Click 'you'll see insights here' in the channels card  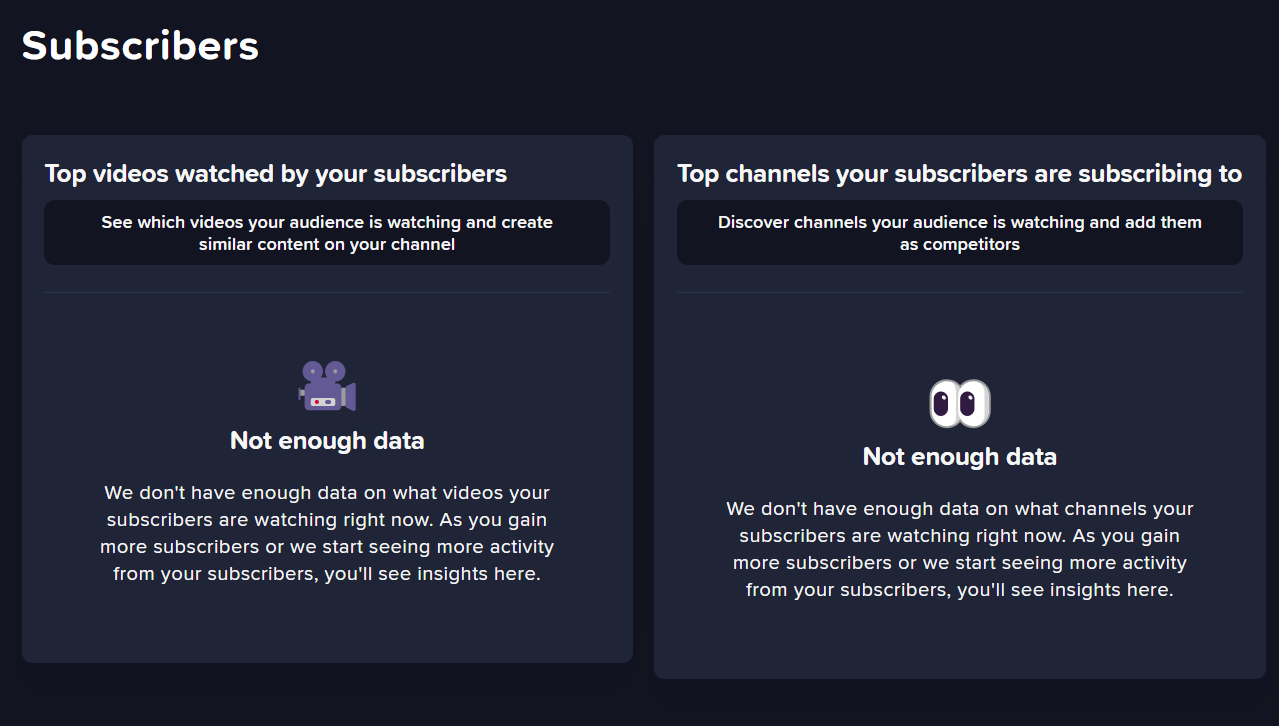[x=1064, y=590]
